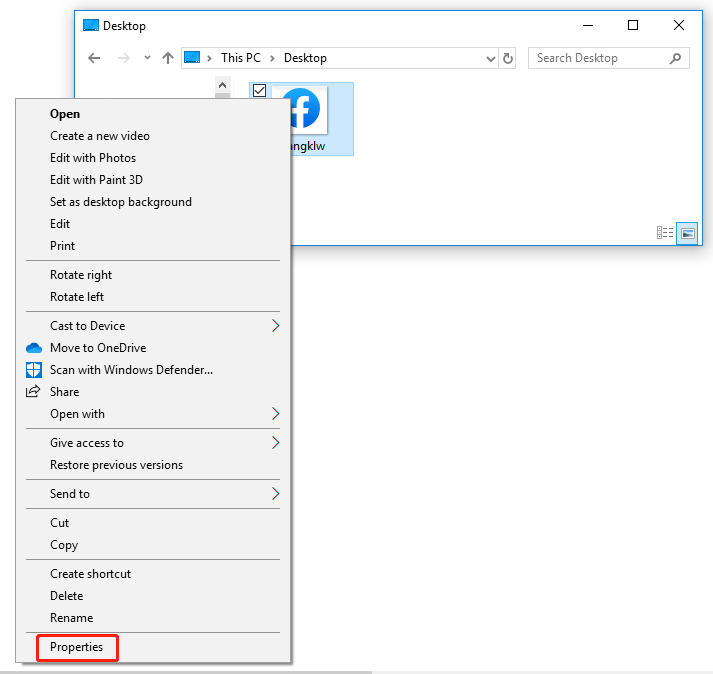The height and width of the screenshot is (674, 713).
Task: Go up one folder level
Action: coord(168,58)
